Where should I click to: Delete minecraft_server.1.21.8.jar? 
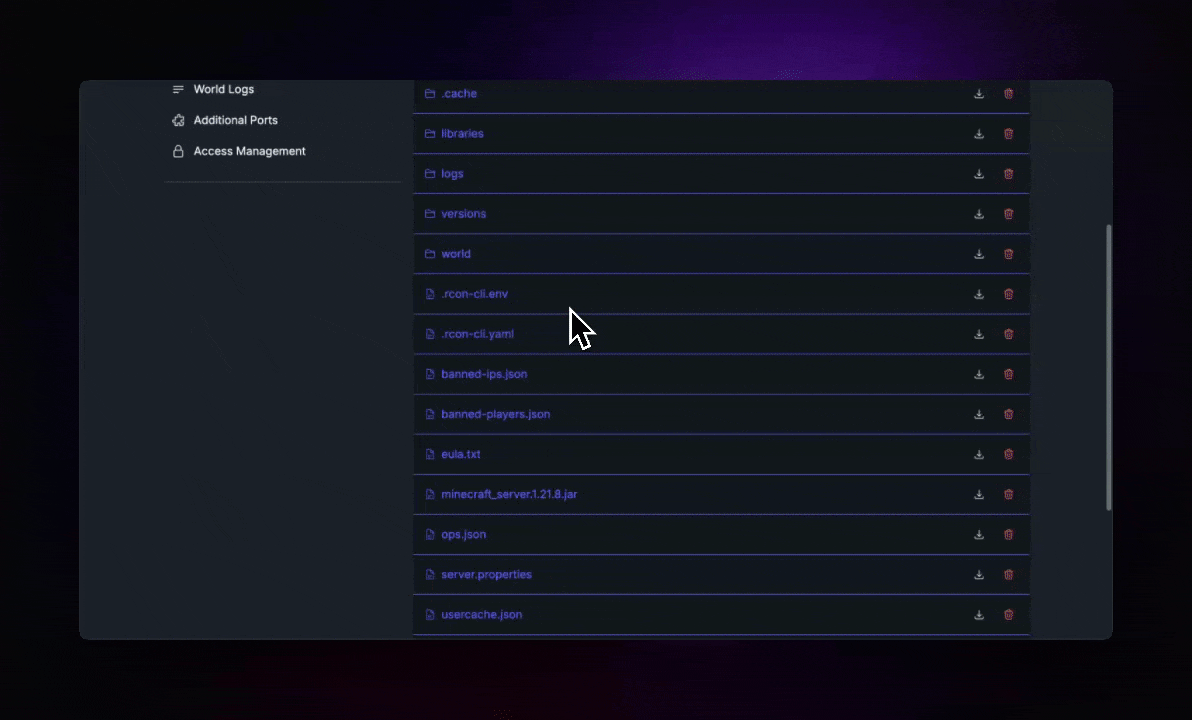(1009, 494)
